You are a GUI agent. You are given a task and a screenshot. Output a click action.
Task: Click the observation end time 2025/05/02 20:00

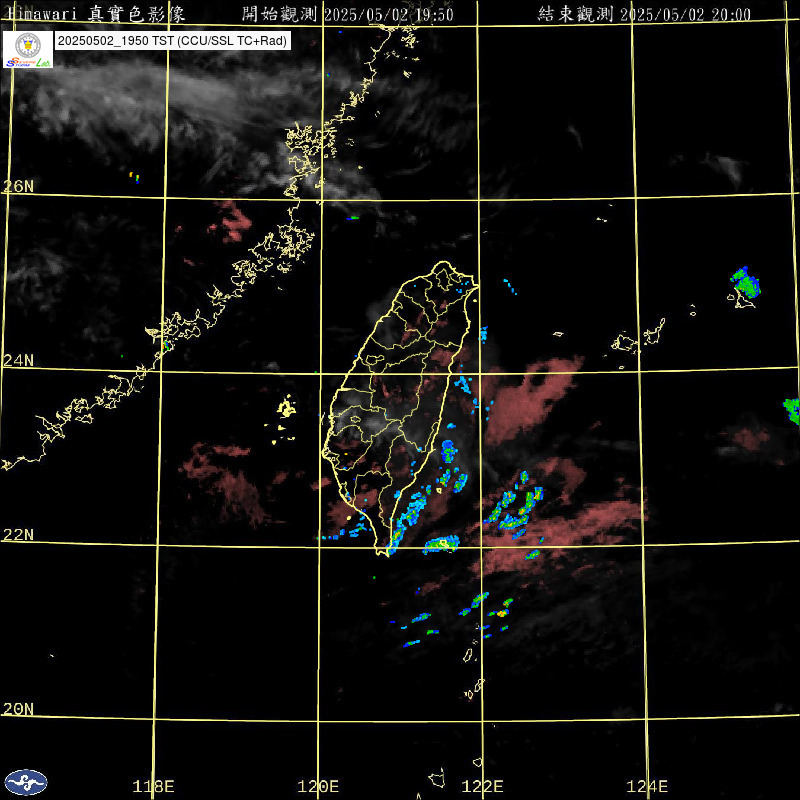[x=644, y=14]
